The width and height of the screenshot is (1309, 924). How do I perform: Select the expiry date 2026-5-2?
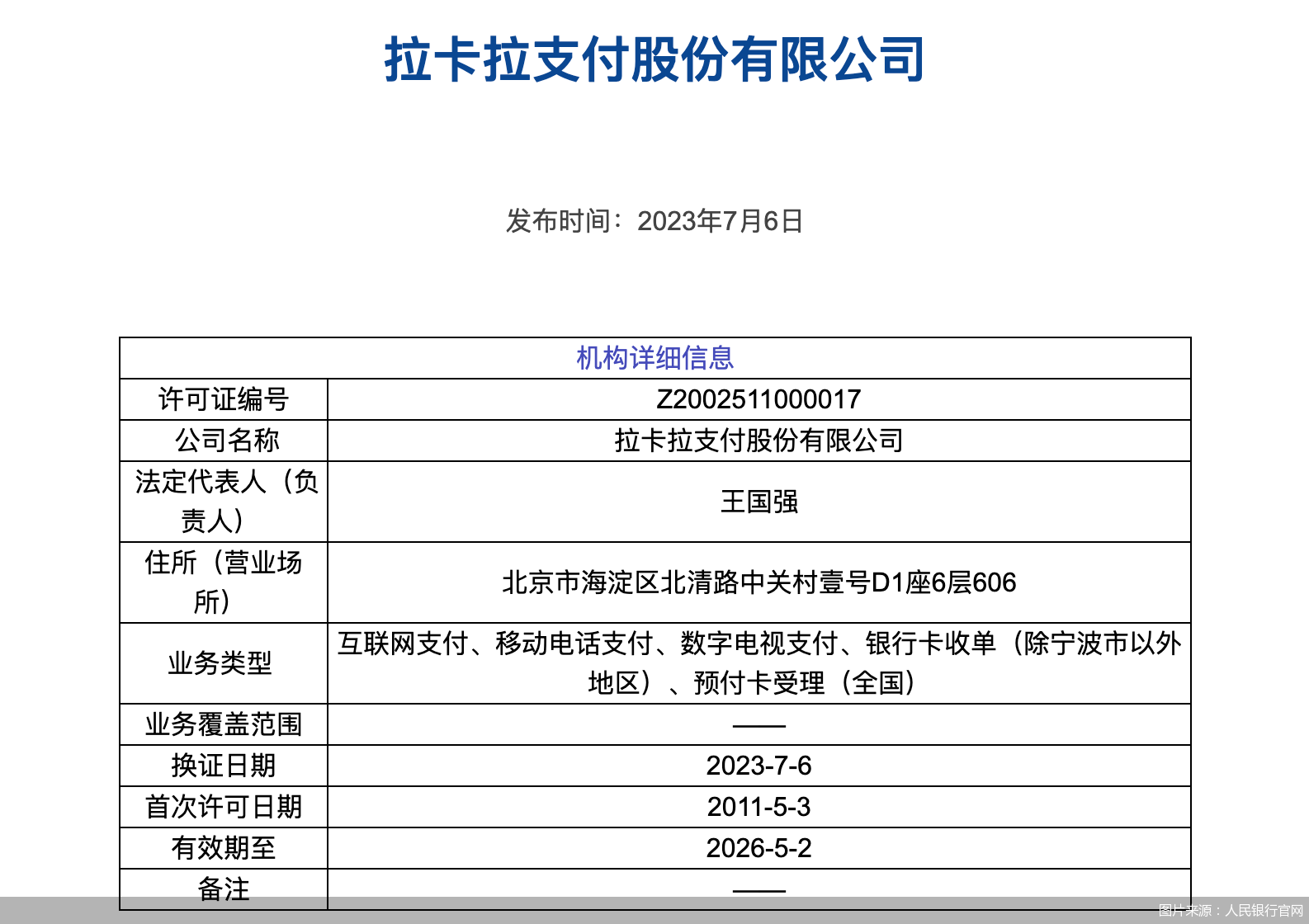(758, 848)
